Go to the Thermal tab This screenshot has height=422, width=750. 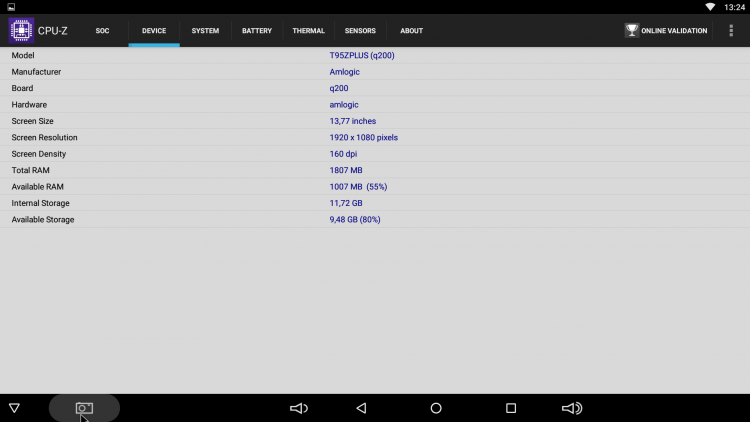(x=308, y=31)
